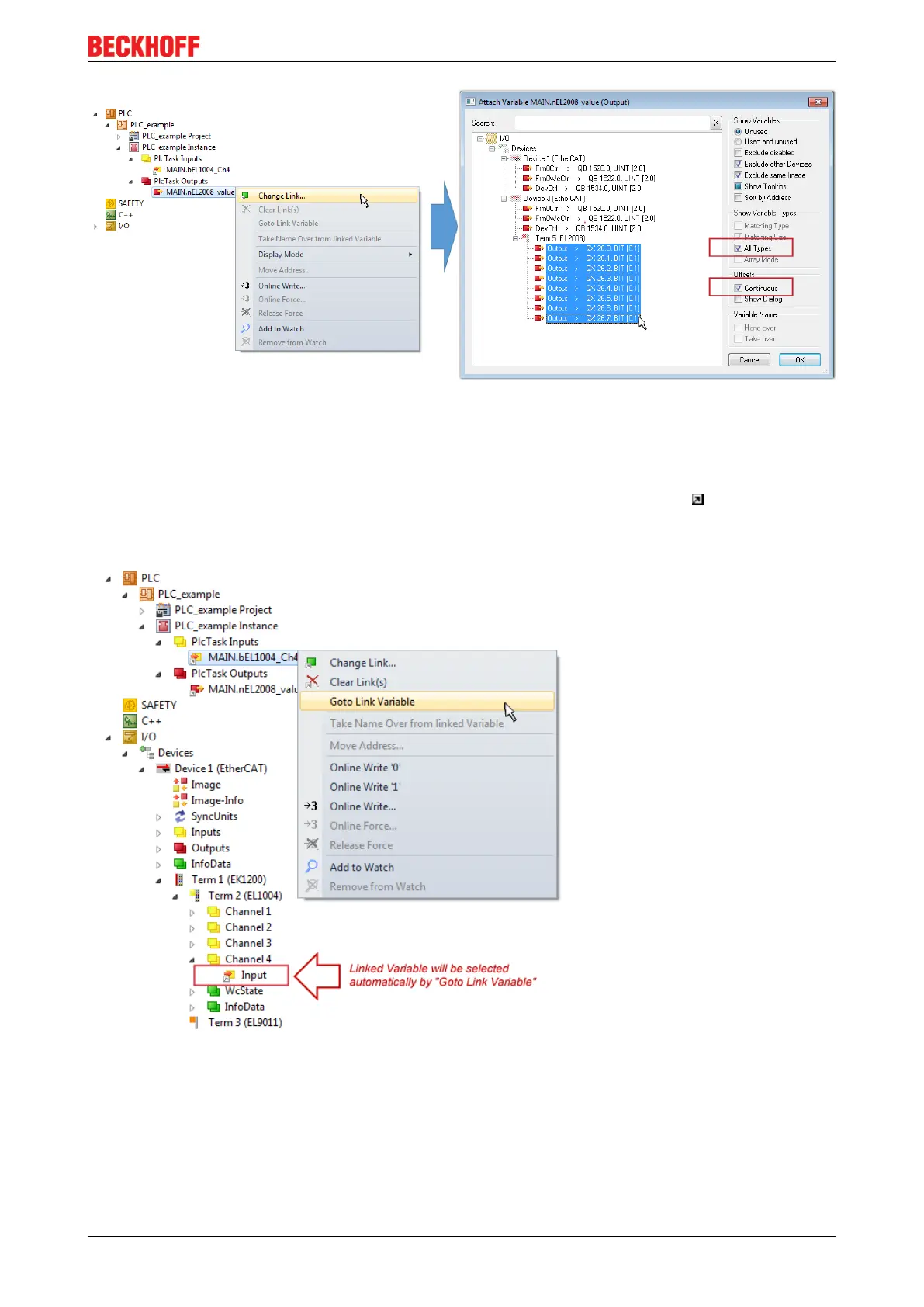Expand the Channel 1 tree node
The image size is (924, 1307).
click(x=192, y=912)
